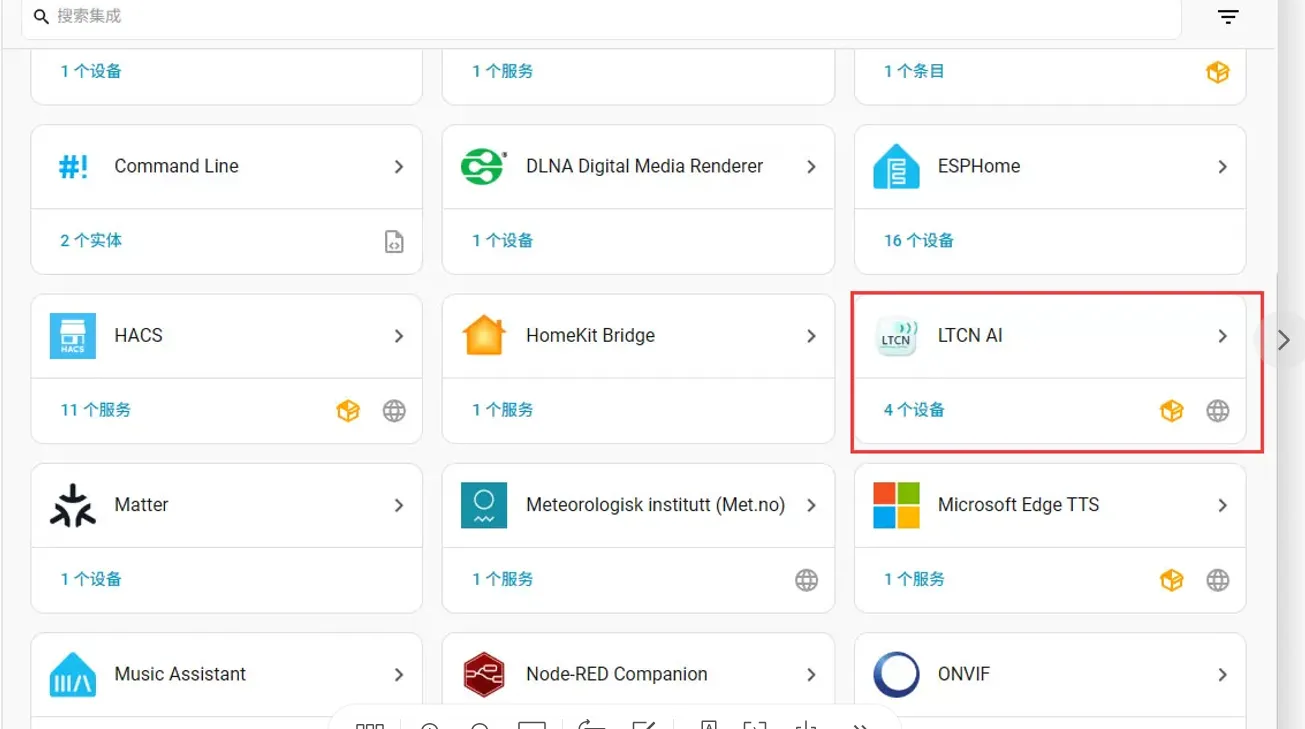The image size is (1305, 729).
Task: Expand the HACS card chevron
Action: click(399, 336)
